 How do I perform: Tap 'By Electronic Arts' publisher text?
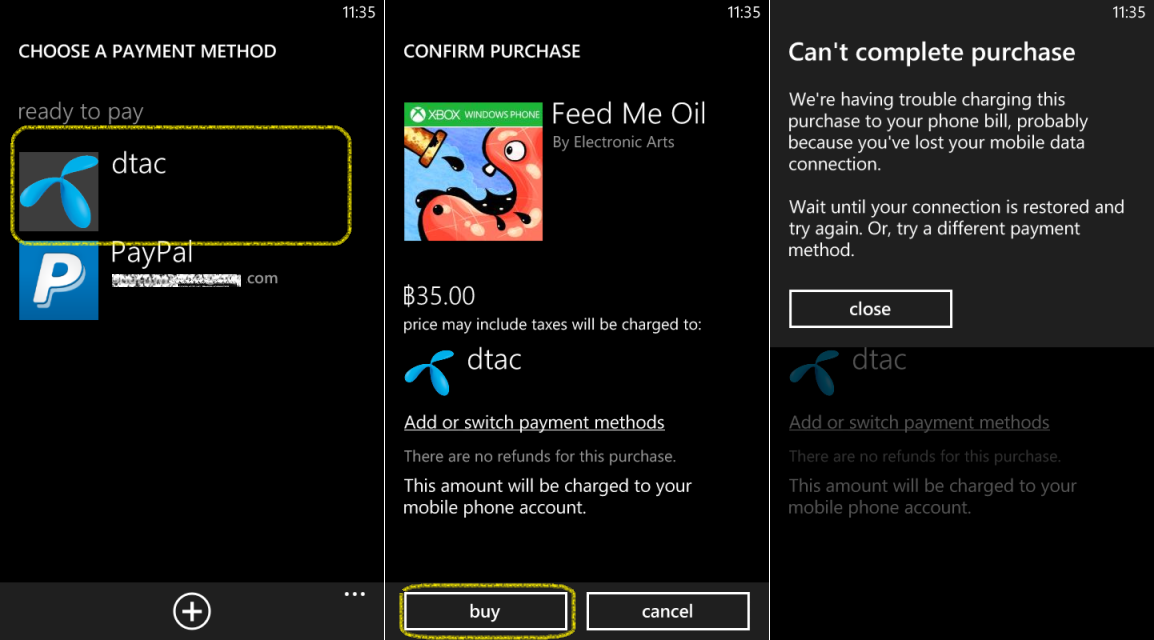click(x=613, y=142)
